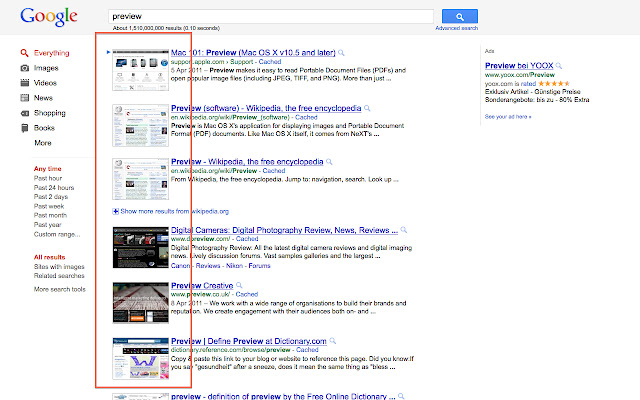
Task: Click the blue search magnifier button
Action: coord(459,17)
